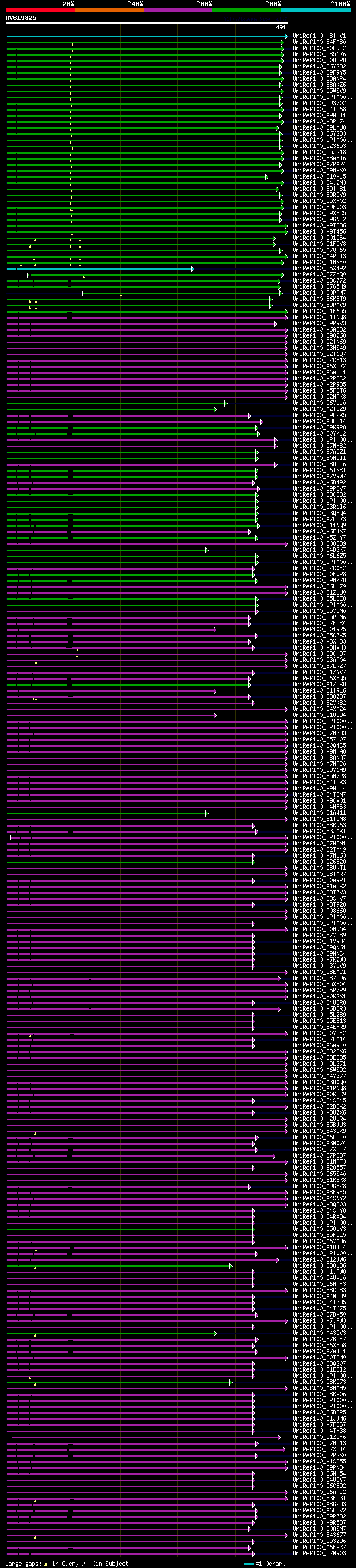Click hit UniRef100_C9LKK5
The height and width of the screenshot is (1568, 356).
point(319,415)
